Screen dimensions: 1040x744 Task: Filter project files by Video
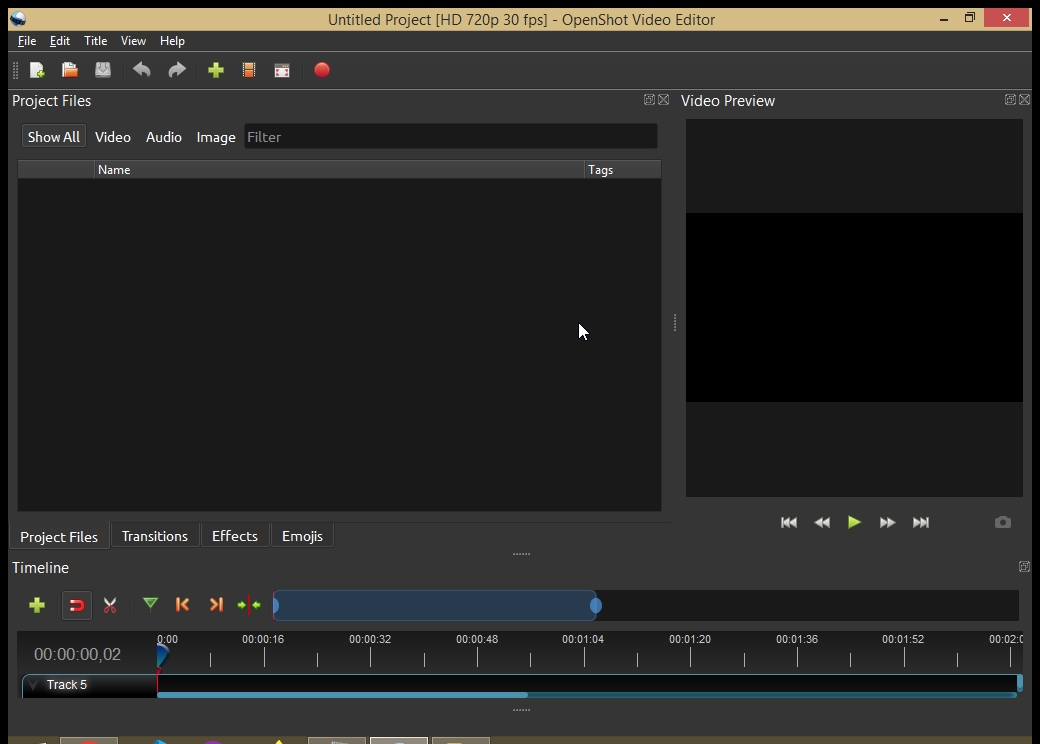click(x=113, y=137)
